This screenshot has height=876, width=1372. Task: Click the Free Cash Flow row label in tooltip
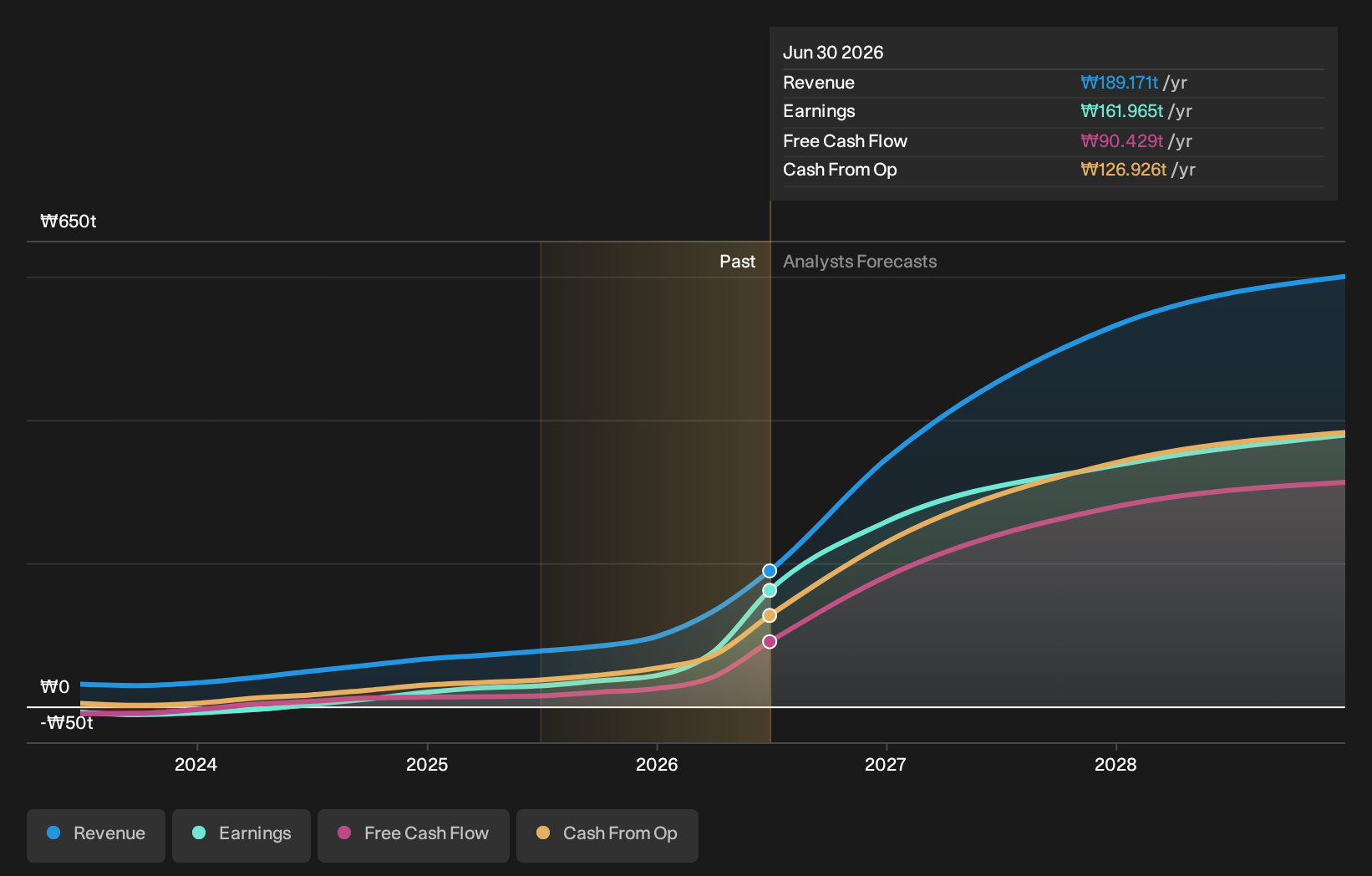(x=845, y=141)
